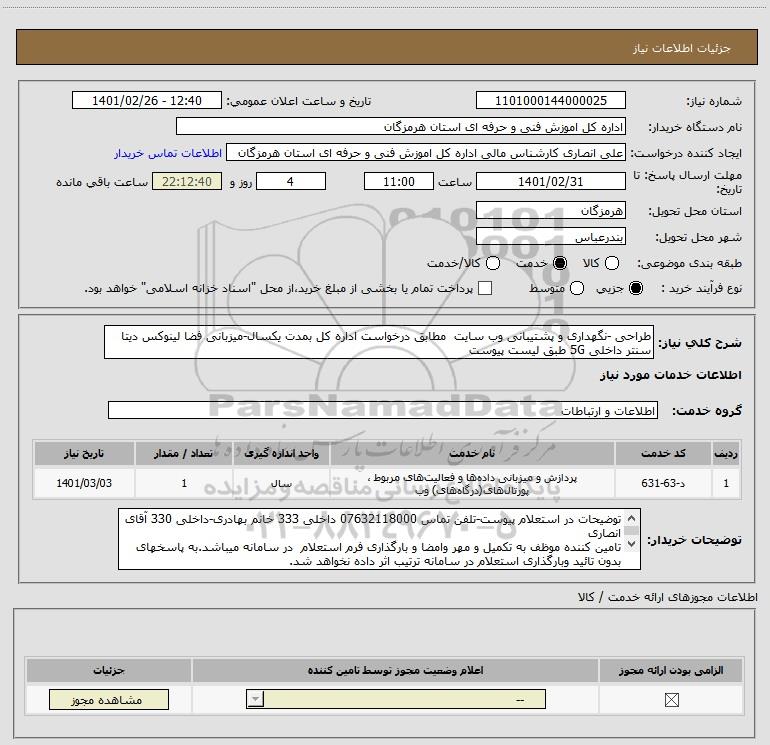Click the اعلام وضعیت مجوز column header
The width and height of the screenshot is (770, 745).
coord(395,670)
